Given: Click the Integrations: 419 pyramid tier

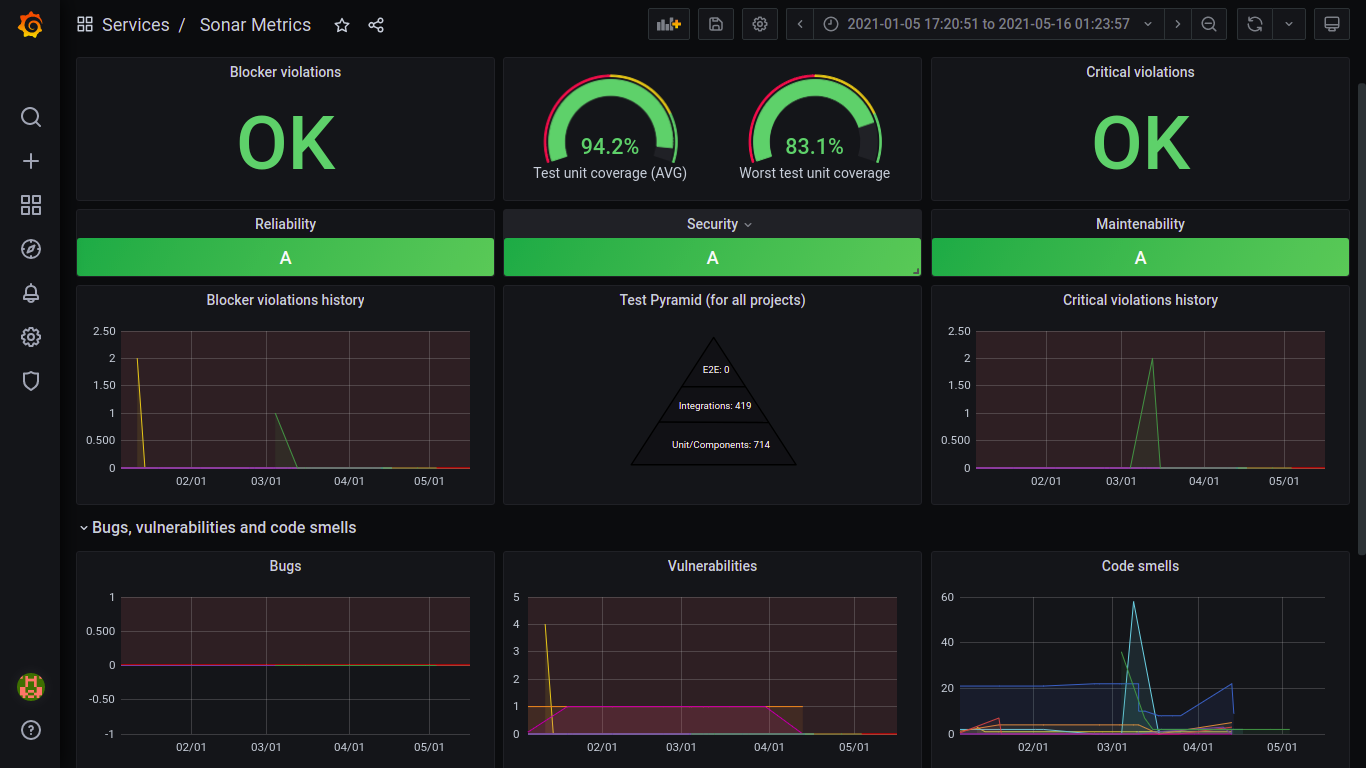Looking at the screenshot, I should pyautogui.click(x=714, y=406).
